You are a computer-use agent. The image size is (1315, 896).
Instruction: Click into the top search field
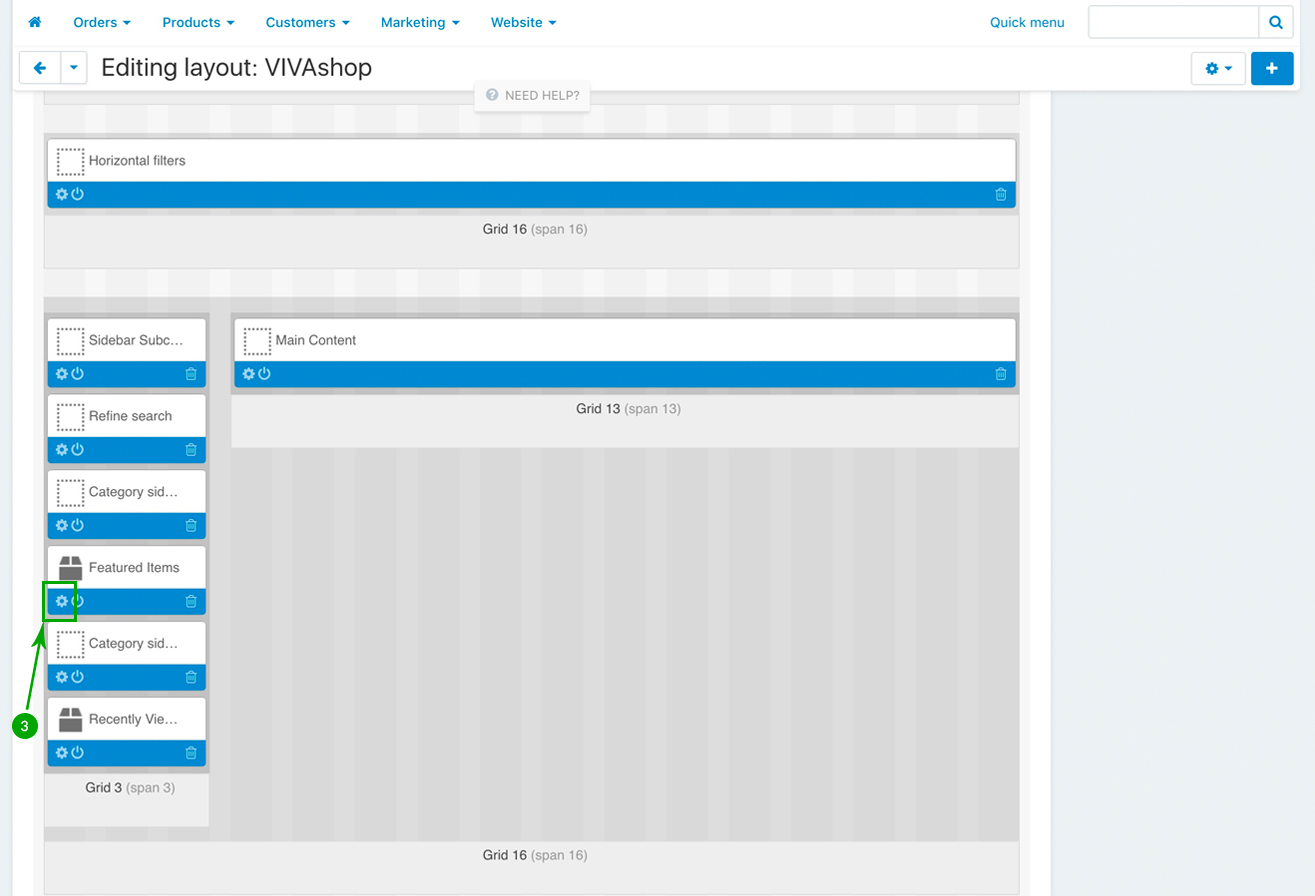tap(1173, 22)
